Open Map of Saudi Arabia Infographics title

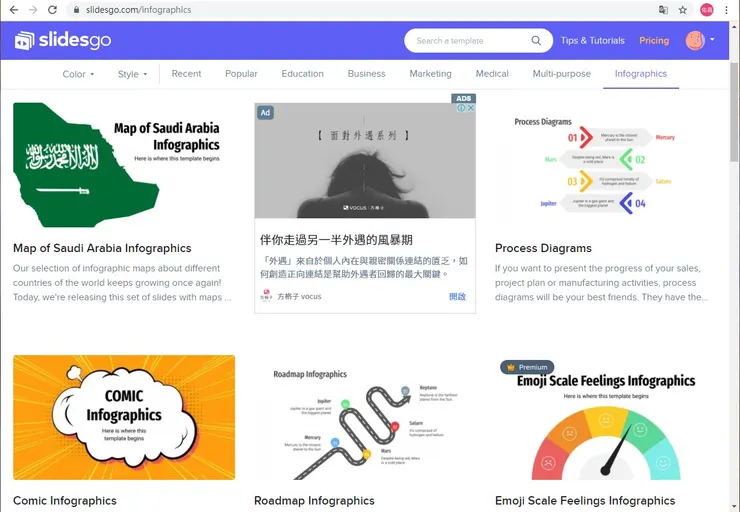(x=102, y=248)
